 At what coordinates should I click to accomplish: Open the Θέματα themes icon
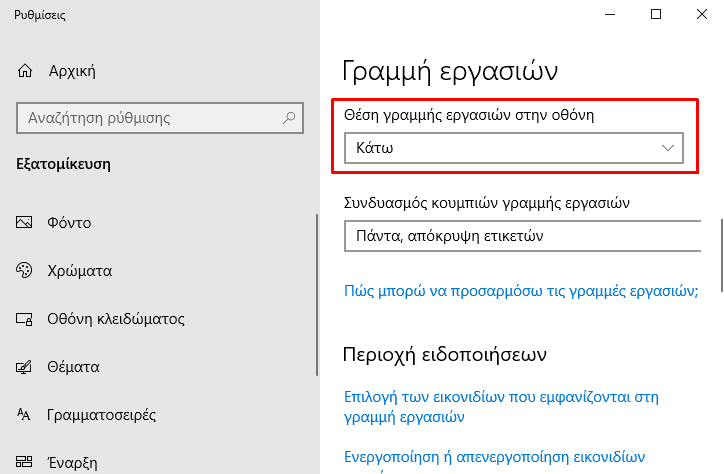[24, 367]
